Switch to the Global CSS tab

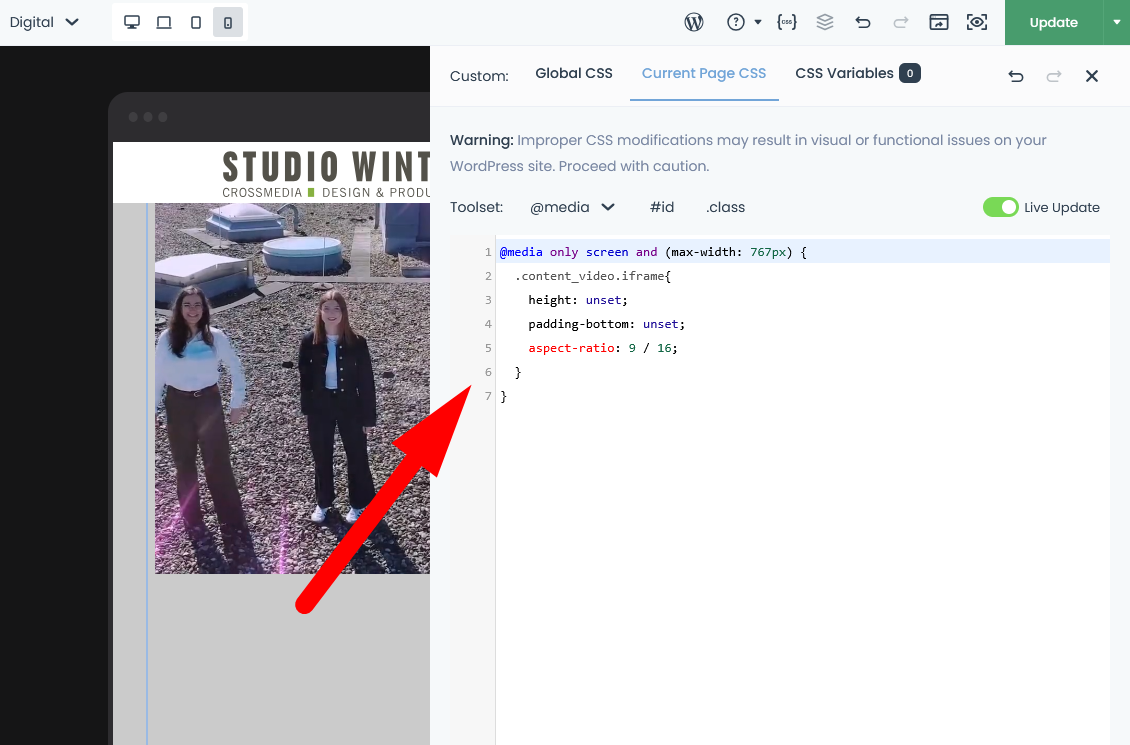tap(574, 73)
